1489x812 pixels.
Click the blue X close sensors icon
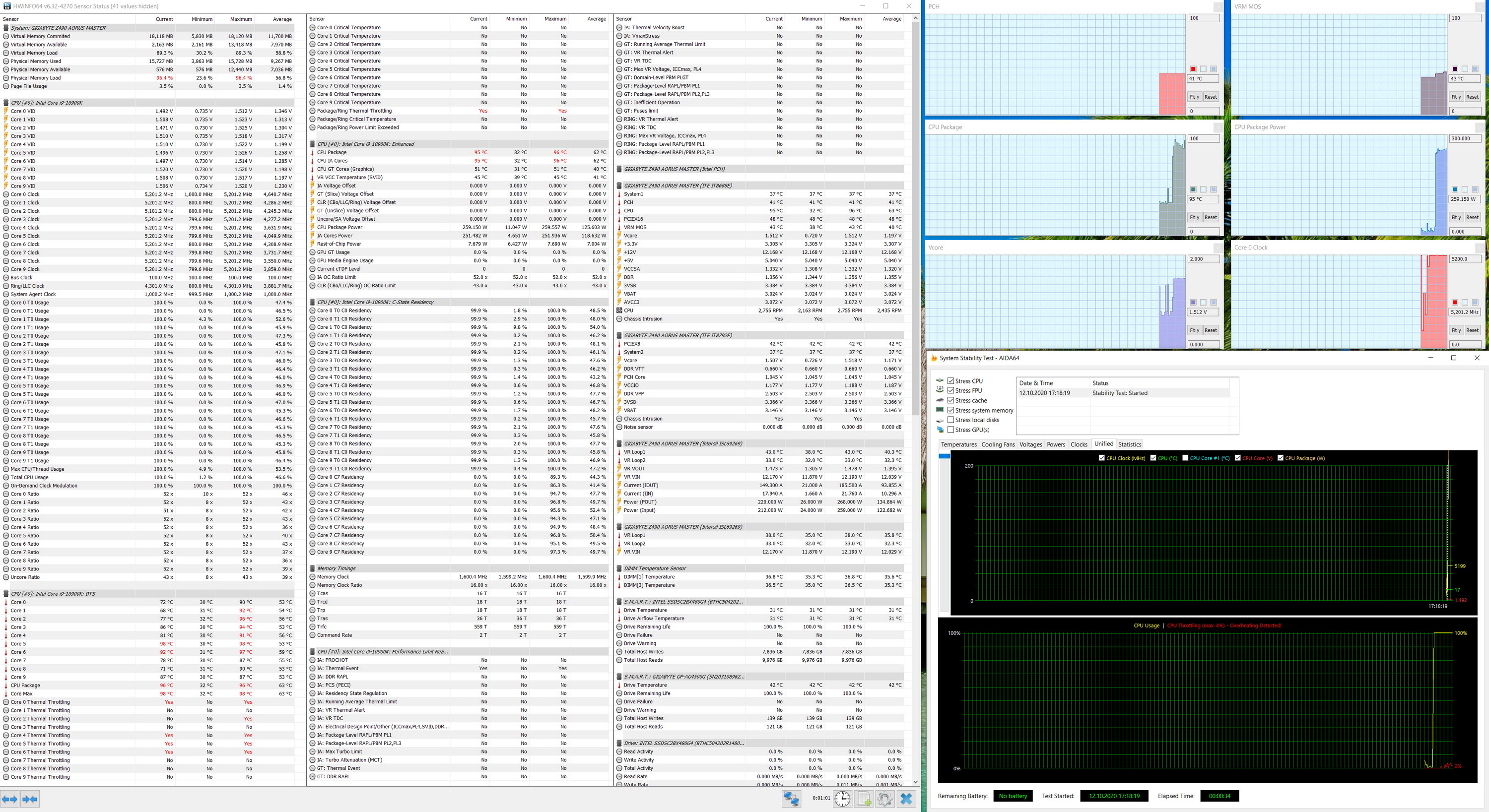tap(906, 799)
